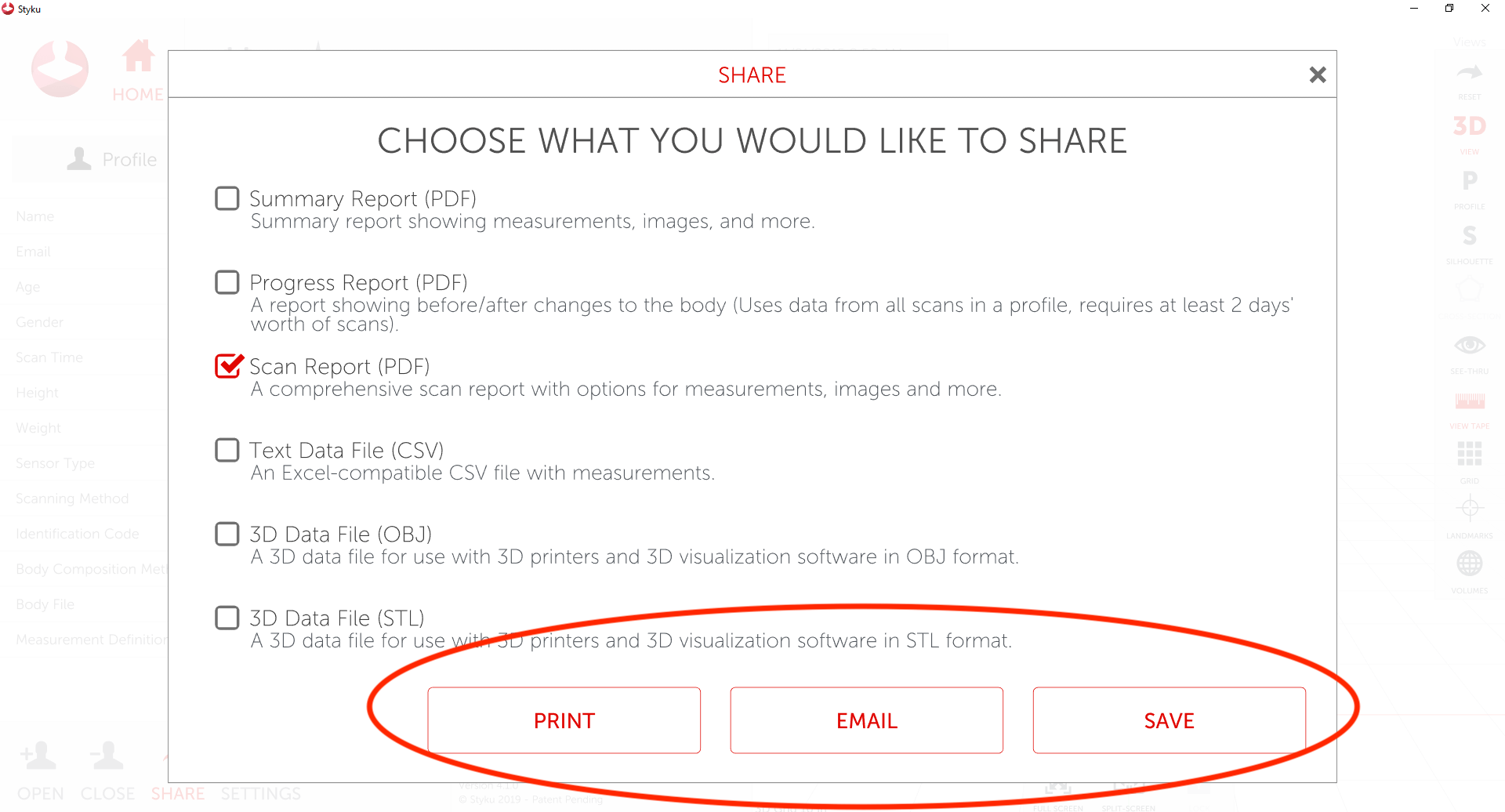Uncheck the Scan Report (PDF) checkbox

[x=227, y=366]
